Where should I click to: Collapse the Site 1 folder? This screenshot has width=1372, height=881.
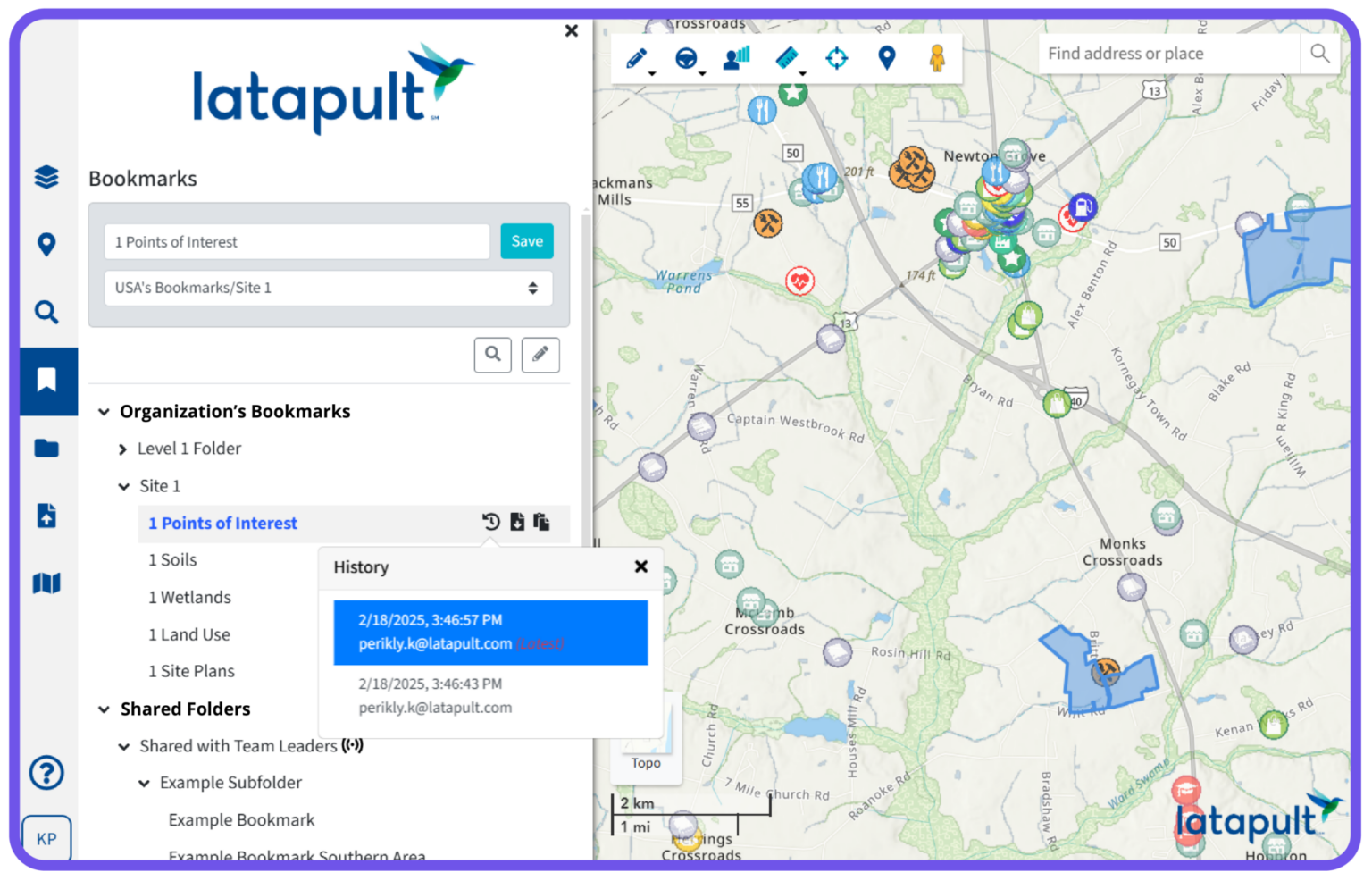[123, 487]
